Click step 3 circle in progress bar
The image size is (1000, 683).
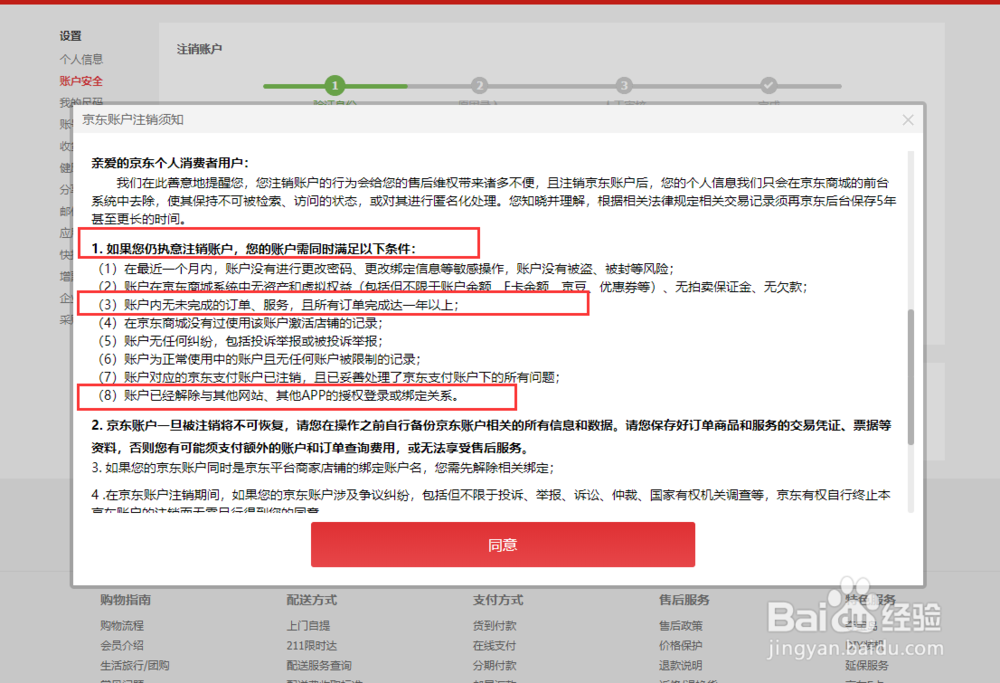click(x=624, y=85)
